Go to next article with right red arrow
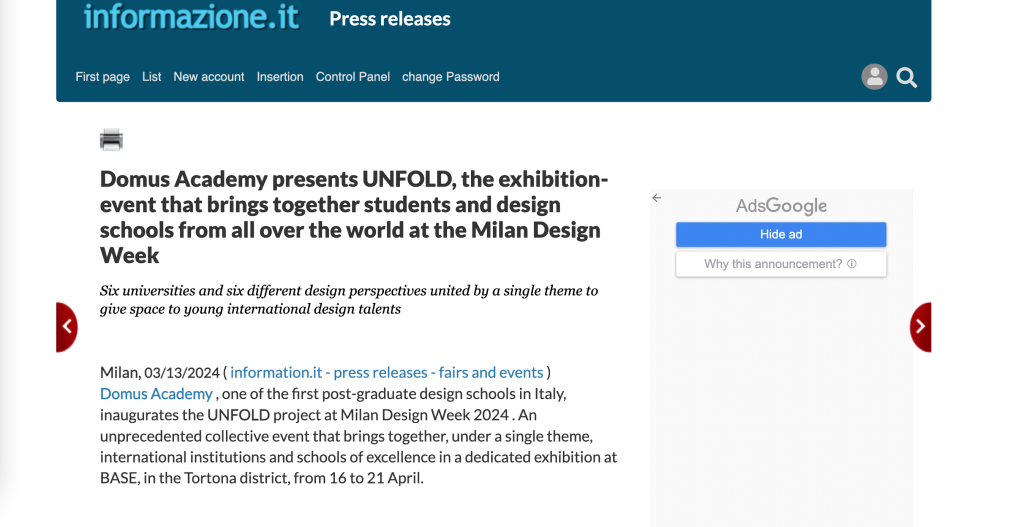 tap(920, 327)
